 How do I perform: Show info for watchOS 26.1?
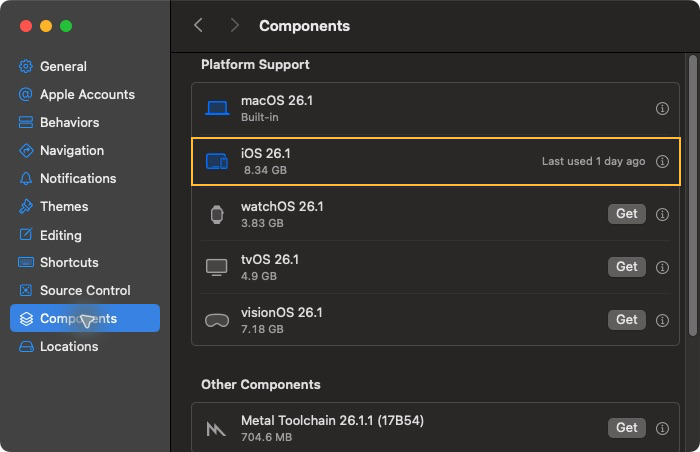coord(662,214)
